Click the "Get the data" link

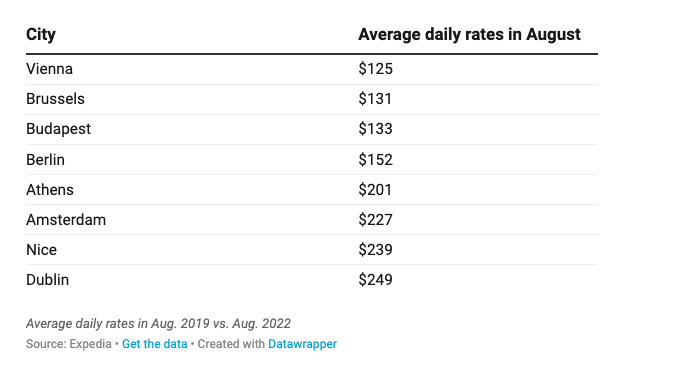[x=155, y=344]
